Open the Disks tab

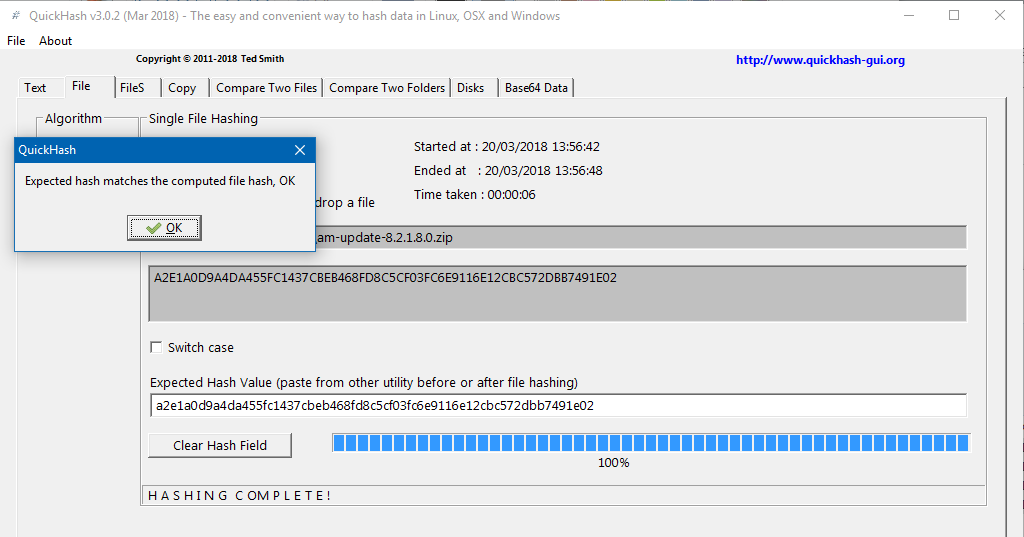pyautogui.click(x=471, y=88)
